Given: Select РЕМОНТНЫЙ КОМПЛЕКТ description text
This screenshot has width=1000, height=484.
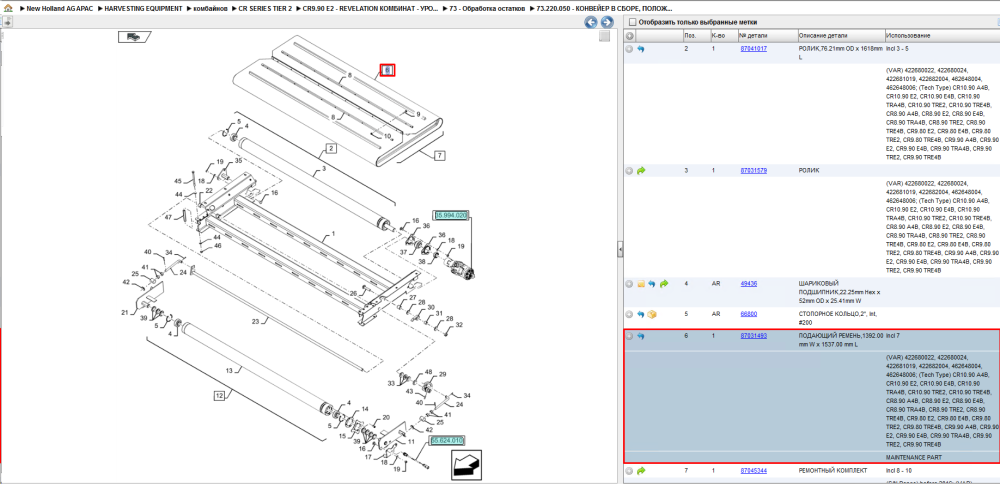Looking at the screenshot, I should [x=833, y=471].
